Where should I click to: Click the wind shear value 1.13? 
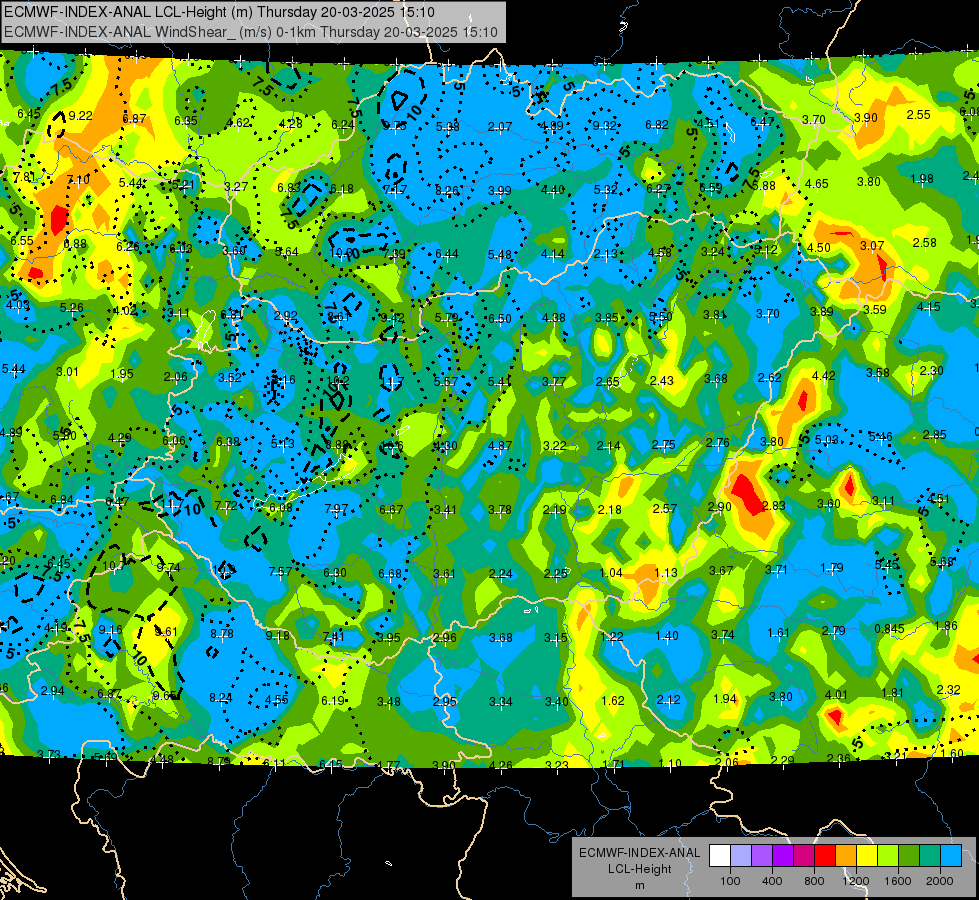point(666,572)
